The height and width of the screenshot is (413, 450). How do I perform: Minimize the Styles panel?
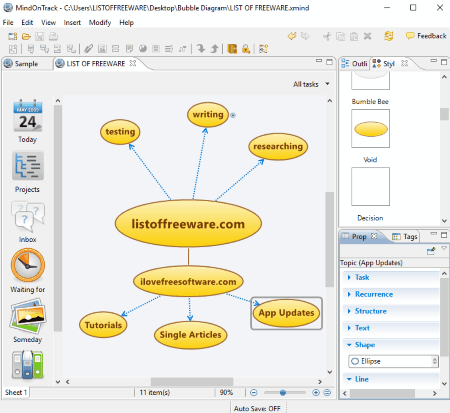433,61
